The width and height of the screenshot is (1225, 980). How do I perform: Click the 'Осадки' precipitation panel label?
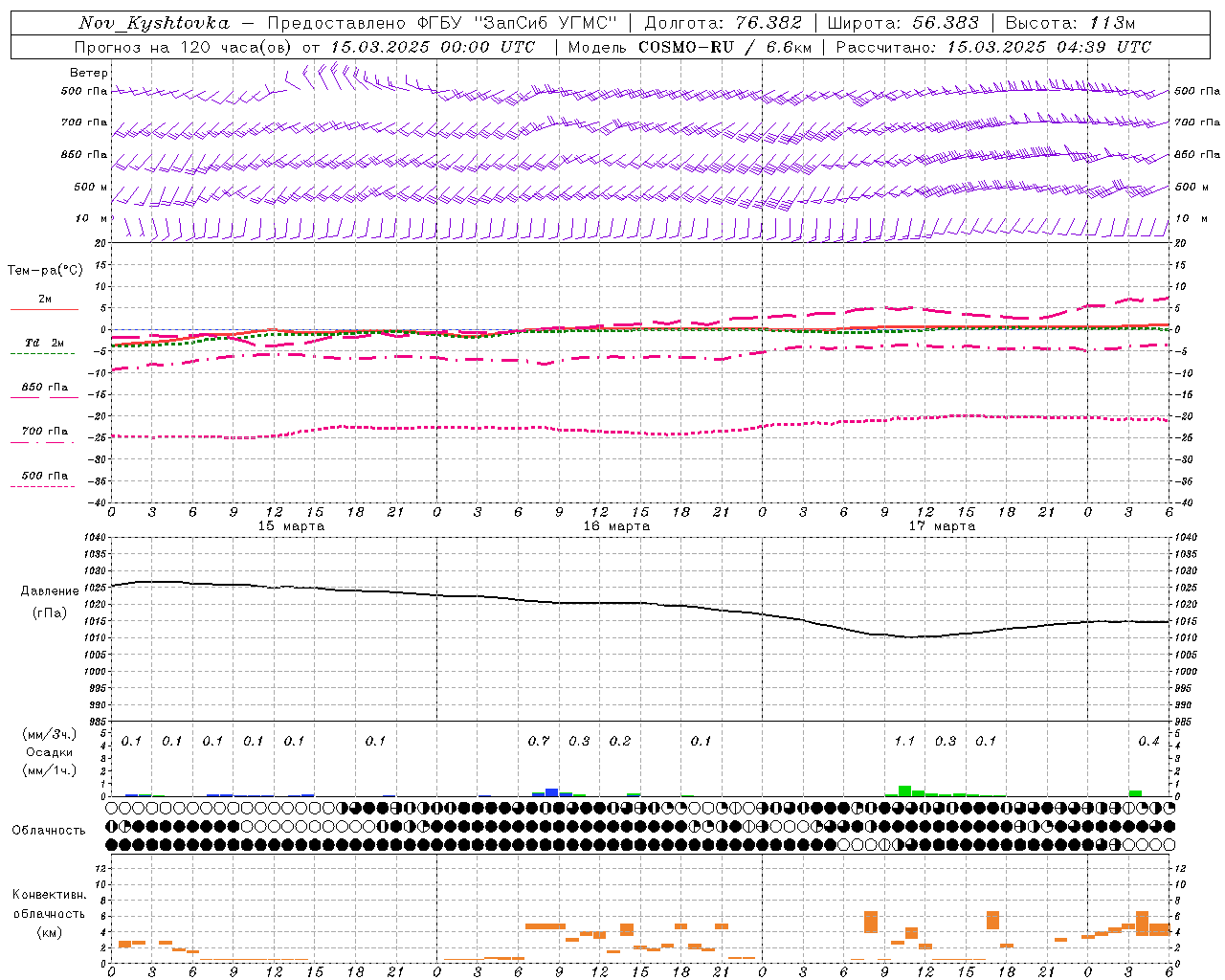49,752
